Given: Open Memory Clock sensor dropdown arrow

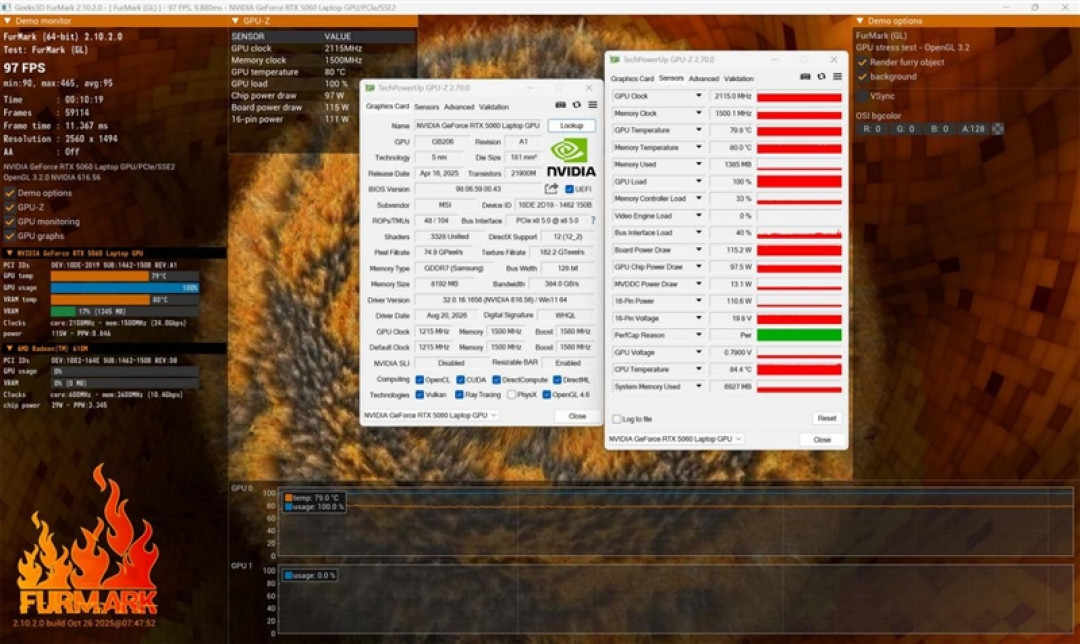Looking at the screenshot, I should coord(698,113).
